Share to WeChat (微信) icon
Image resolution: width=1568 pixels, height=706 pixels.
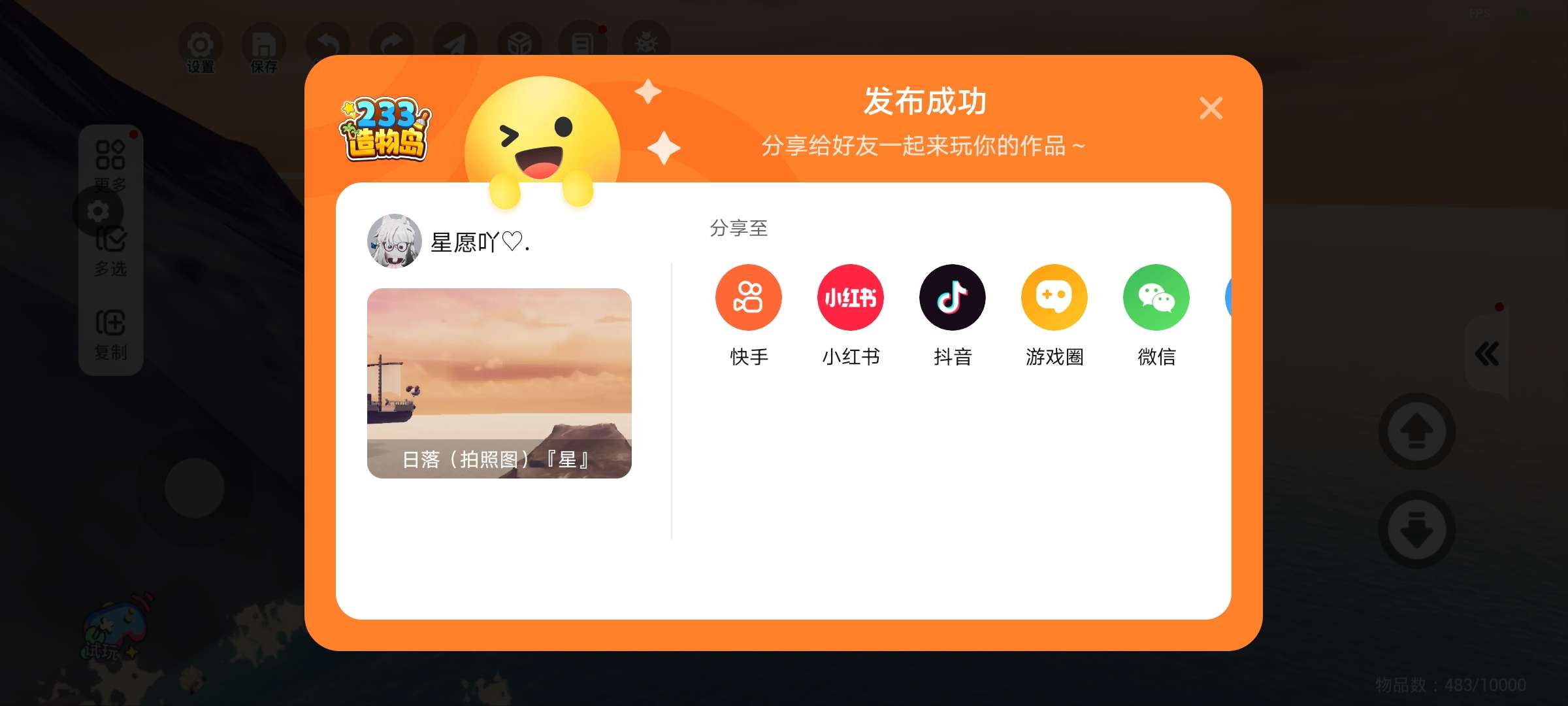[1156, 297]
